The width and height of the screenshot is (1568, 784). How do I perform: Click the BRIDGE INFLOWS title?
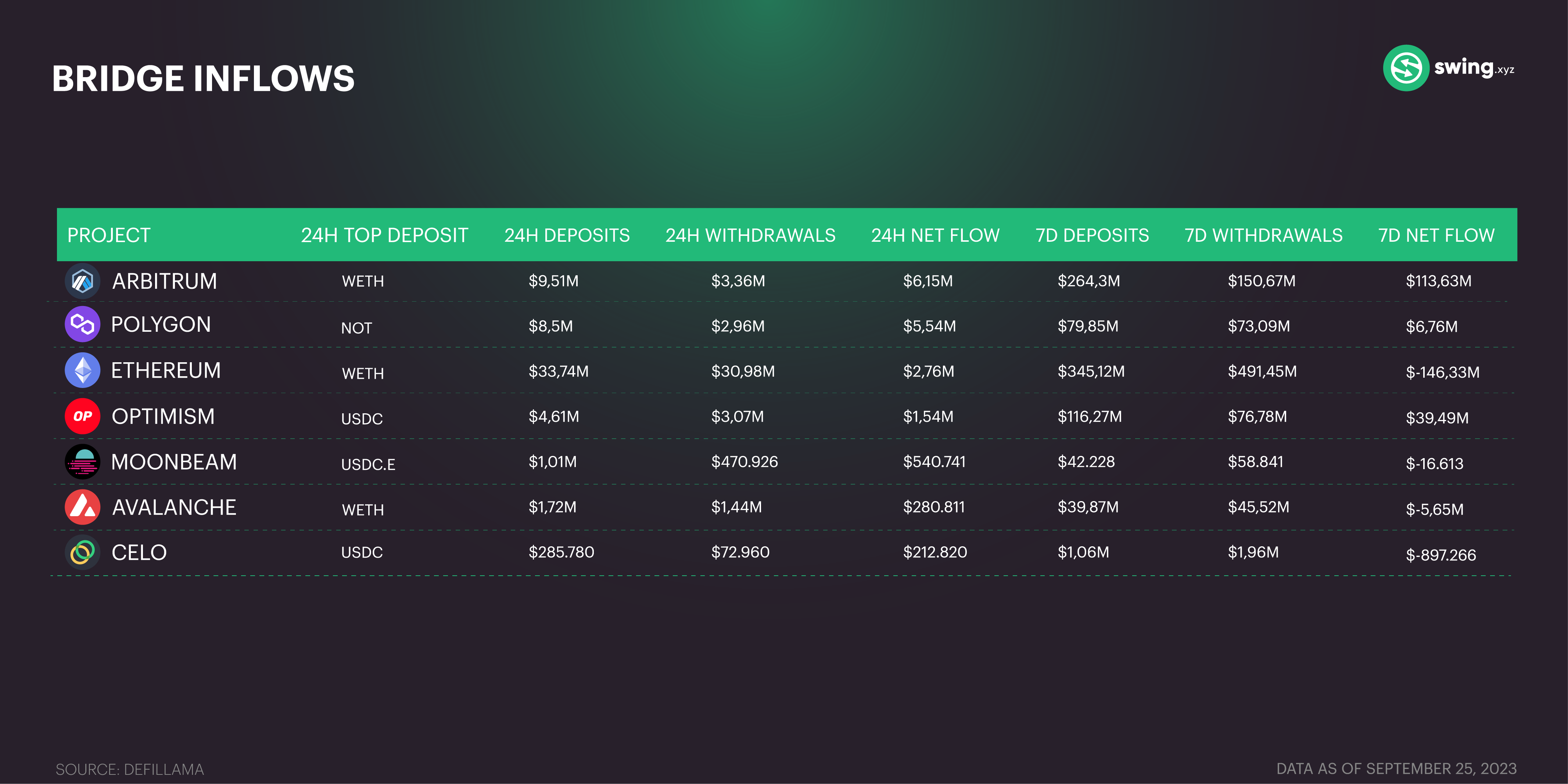click(x=203, y=79)
